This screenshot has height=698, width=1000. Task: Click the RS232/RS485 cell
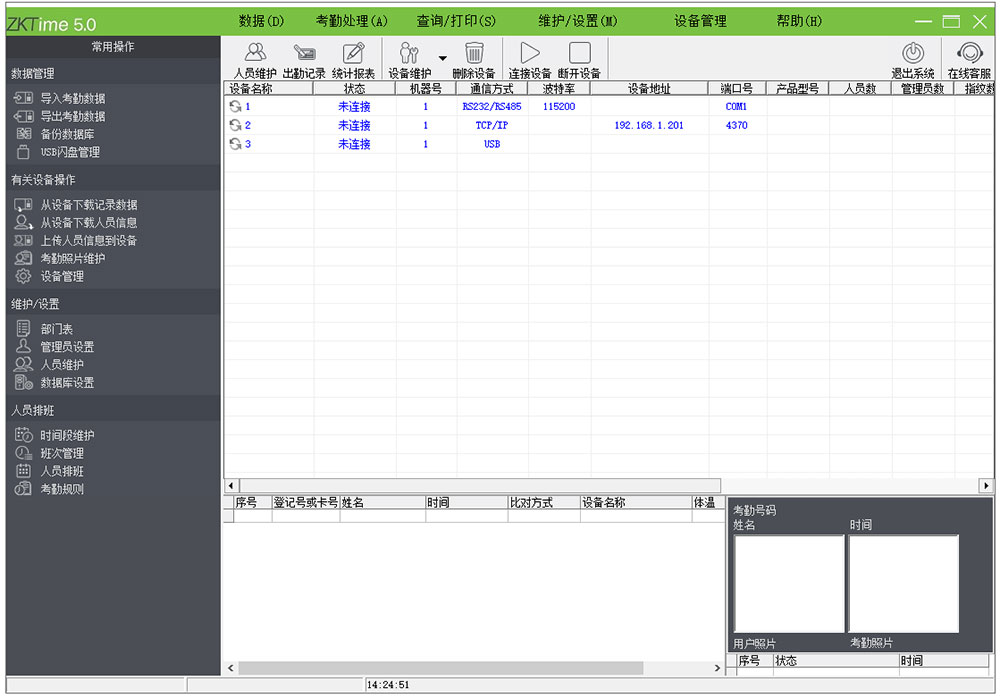(x=492, y=107)
